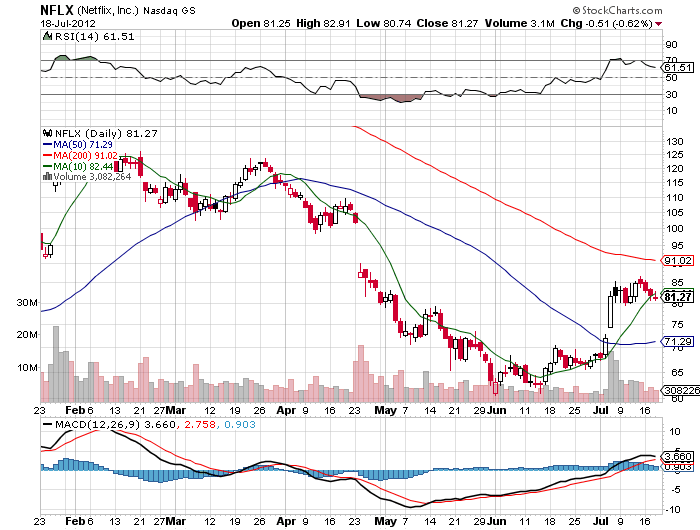Click the copyright symbol before StockCharts.com
Viewport: 700px width, 530px height.
tap(576, 10)
